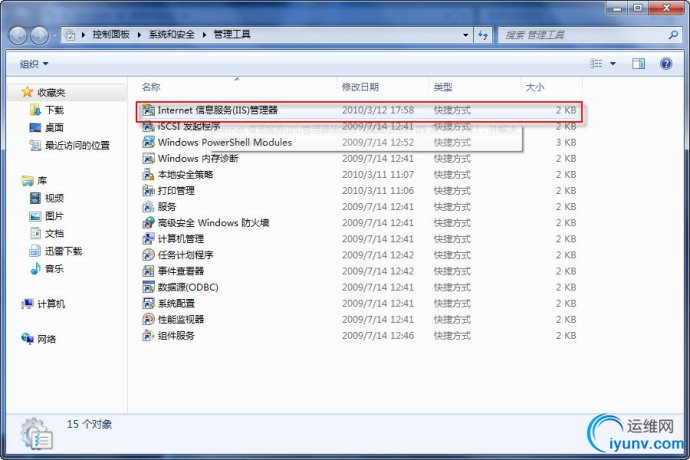690x460 pixels.
Task: Select the 事件查看器 shortcut icon
Action: [x=148, y=271]
